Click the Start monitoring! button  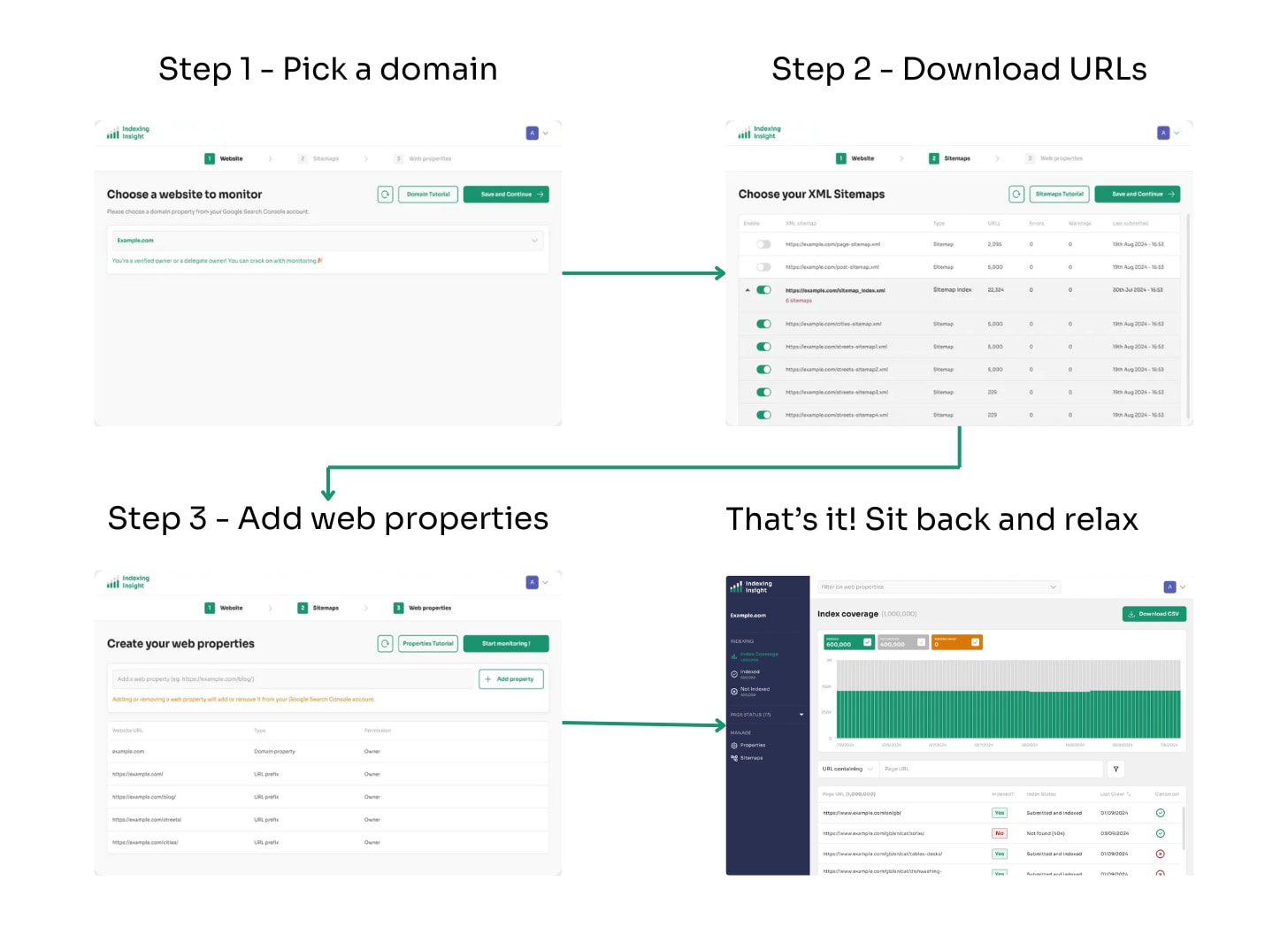point(506,644)
